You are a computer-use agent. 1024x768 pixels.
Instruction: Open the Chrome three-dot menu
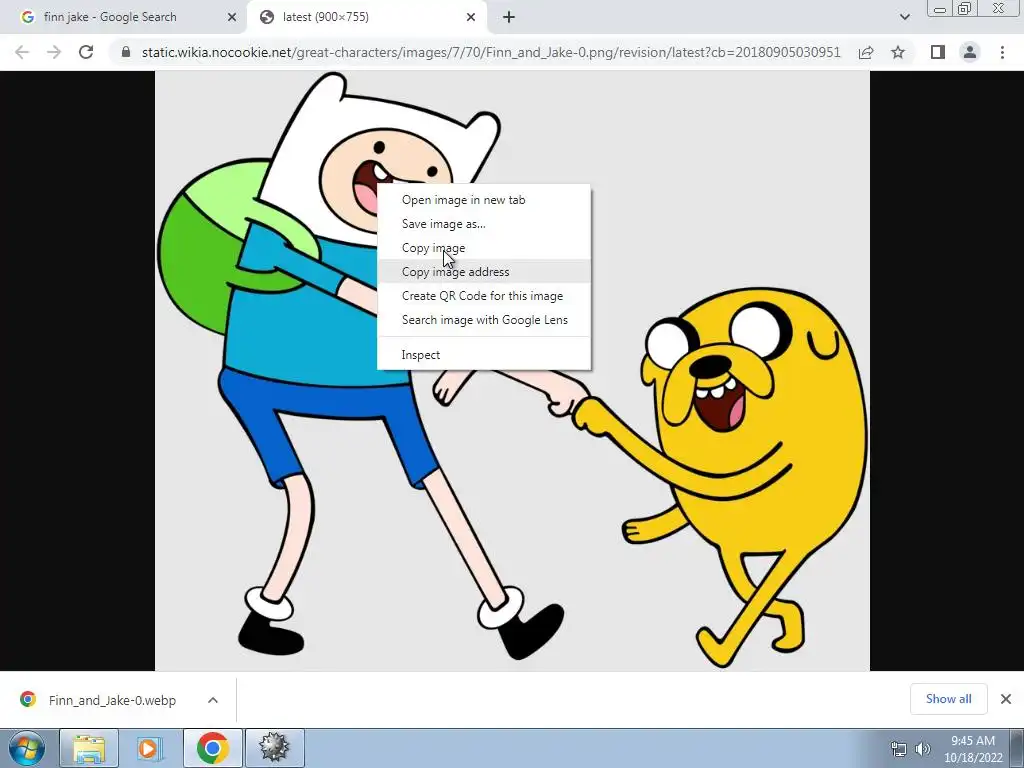(1002, 52)
